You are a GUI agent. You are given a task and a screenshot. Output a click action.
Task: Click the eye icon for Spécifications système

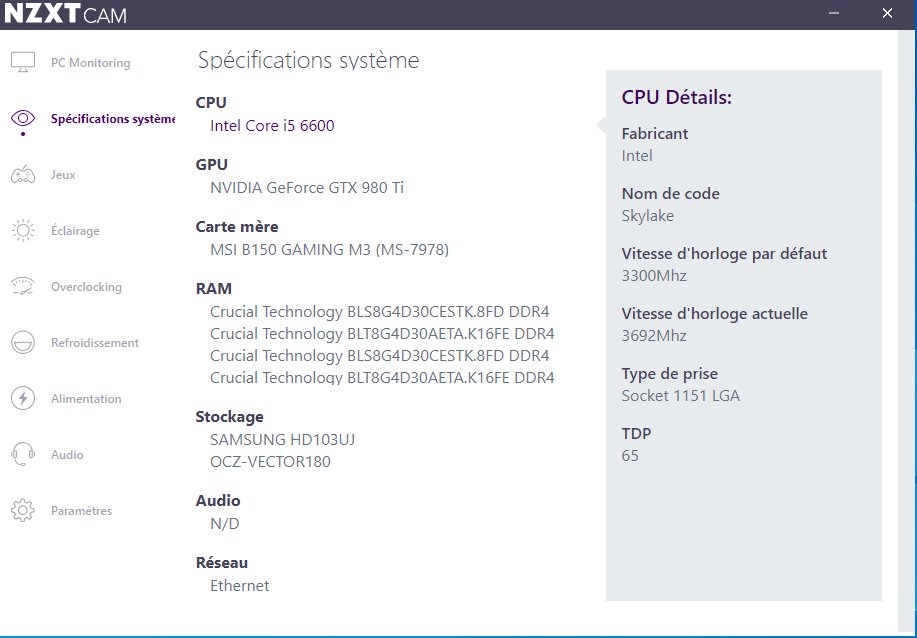(x=23, y=118)
